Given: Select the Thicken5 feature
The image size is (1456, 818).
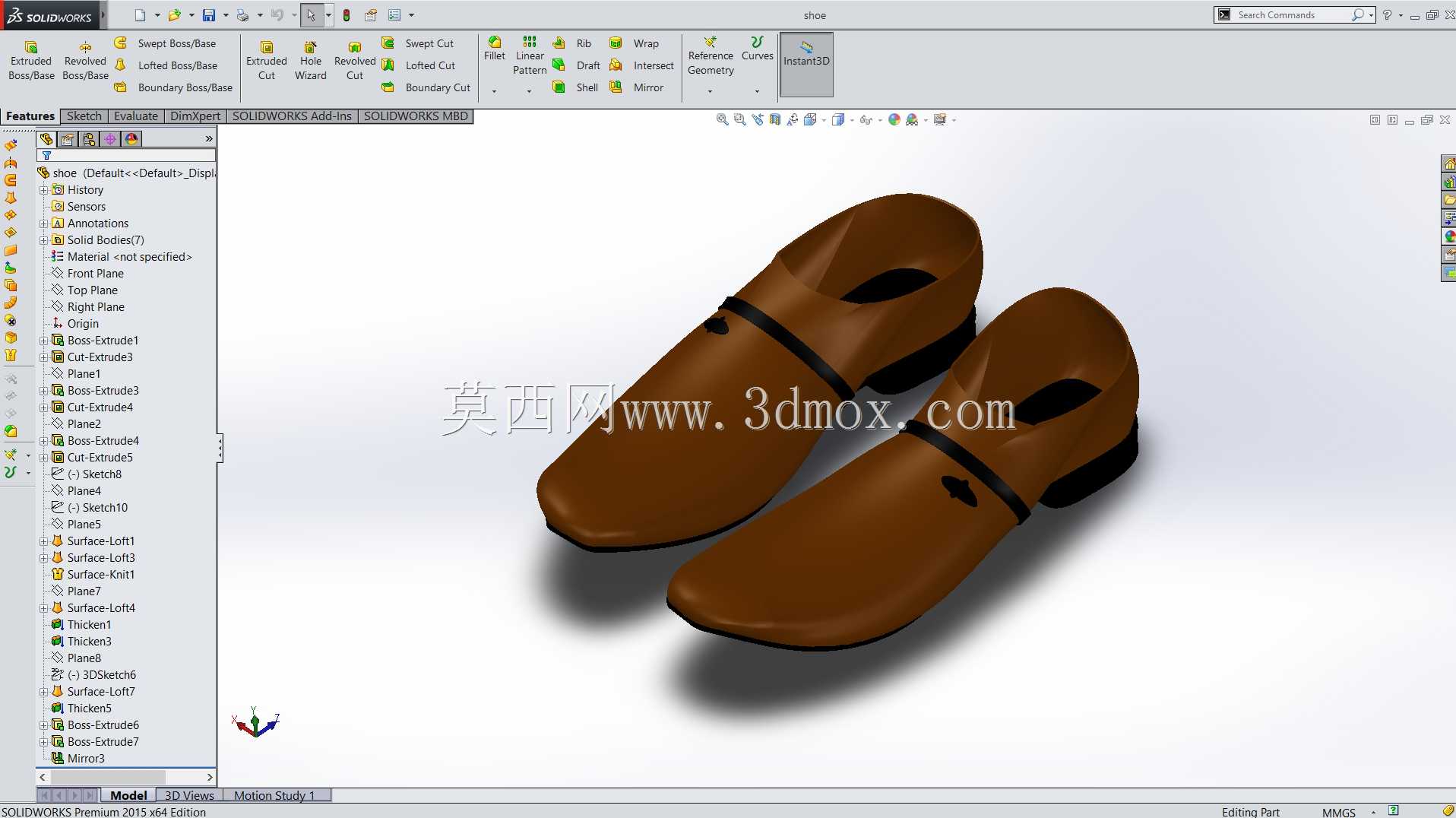Looking at the screenshot, I should pos(81,709).
